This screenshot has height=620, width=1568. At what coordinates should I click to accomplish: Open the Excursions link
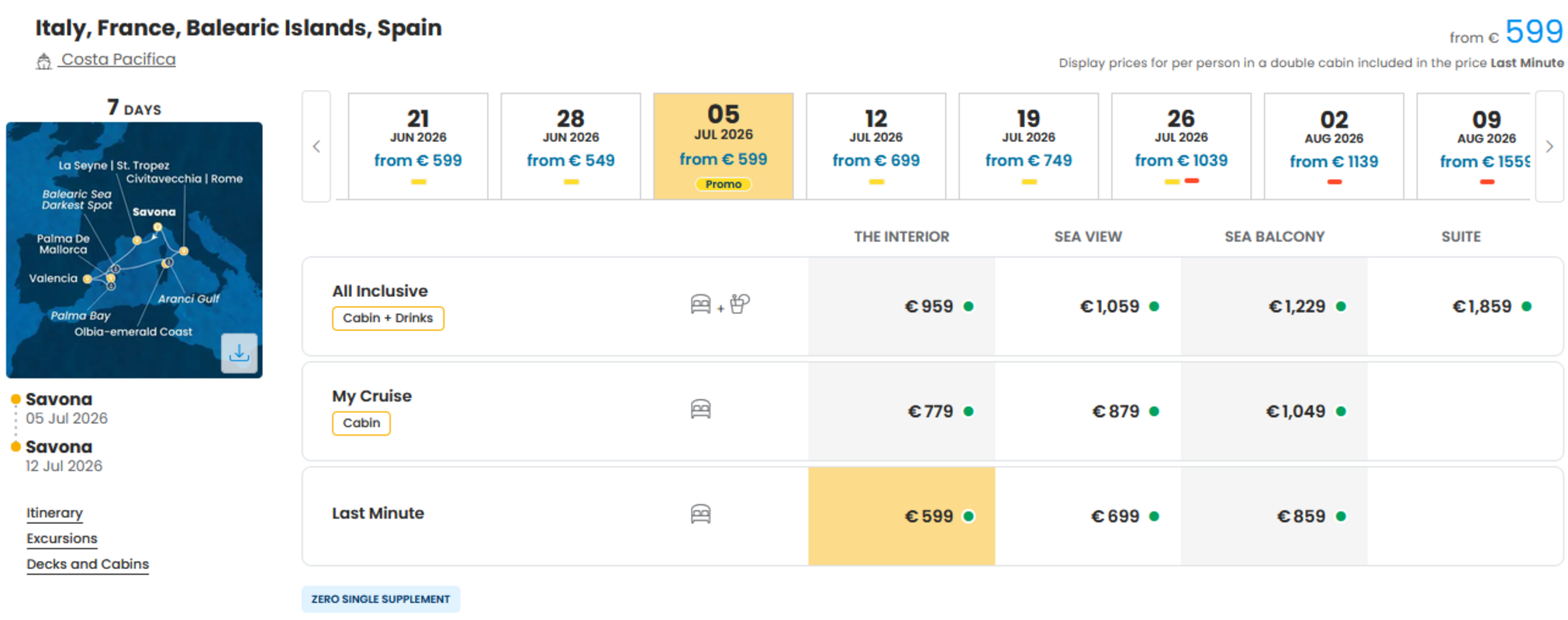(x=62, y=539)
